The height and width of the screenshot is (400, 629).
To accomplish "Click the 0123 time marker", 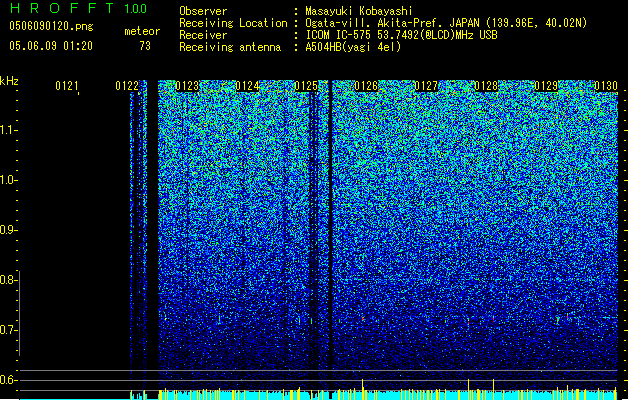I will click(187, 86).
